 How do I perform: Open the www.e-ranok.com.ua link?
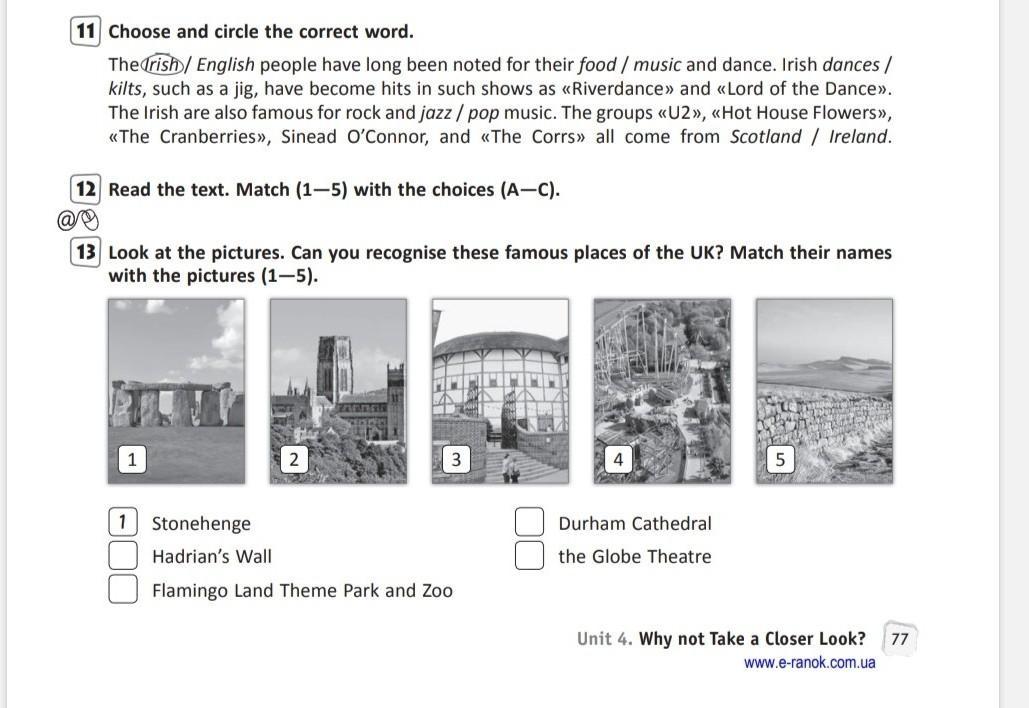809,663
